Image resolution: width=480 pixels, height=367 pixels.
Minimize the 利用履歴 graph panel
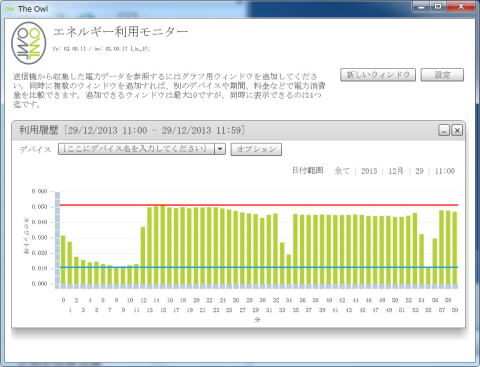pyautogui.click(x=444, y=130)
